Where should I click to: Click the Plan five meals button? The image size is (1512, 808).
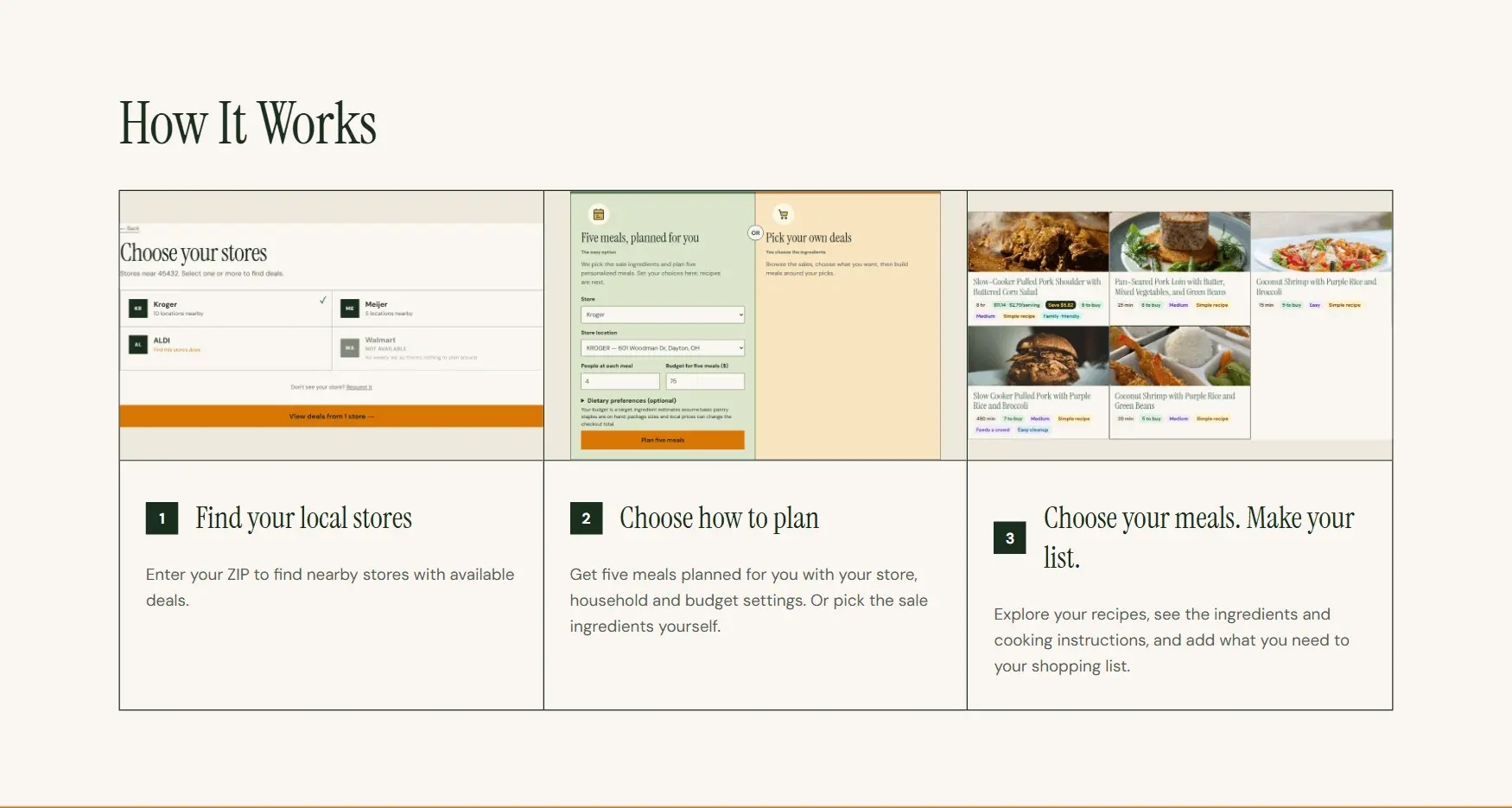663,440
